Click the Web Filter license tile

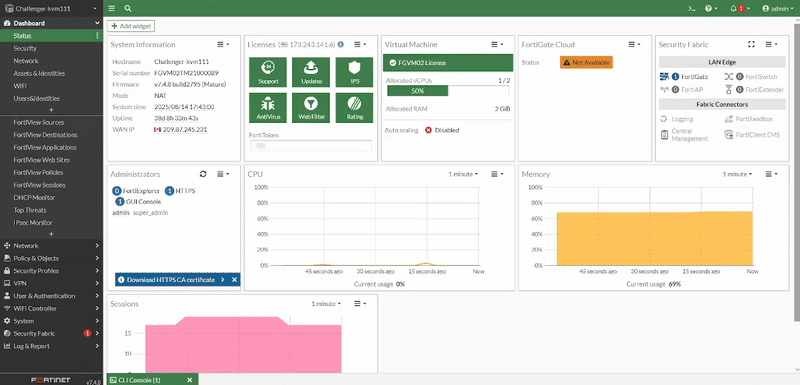click(311, 108)
